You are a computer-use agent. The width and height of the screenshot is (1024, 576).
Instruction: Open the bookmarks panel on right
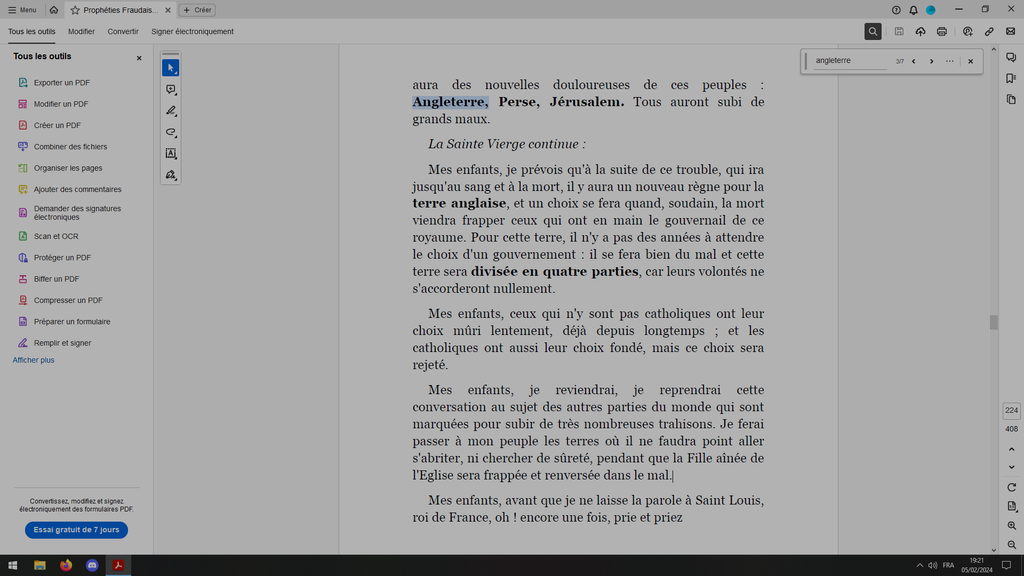(x=1011, y=78)
